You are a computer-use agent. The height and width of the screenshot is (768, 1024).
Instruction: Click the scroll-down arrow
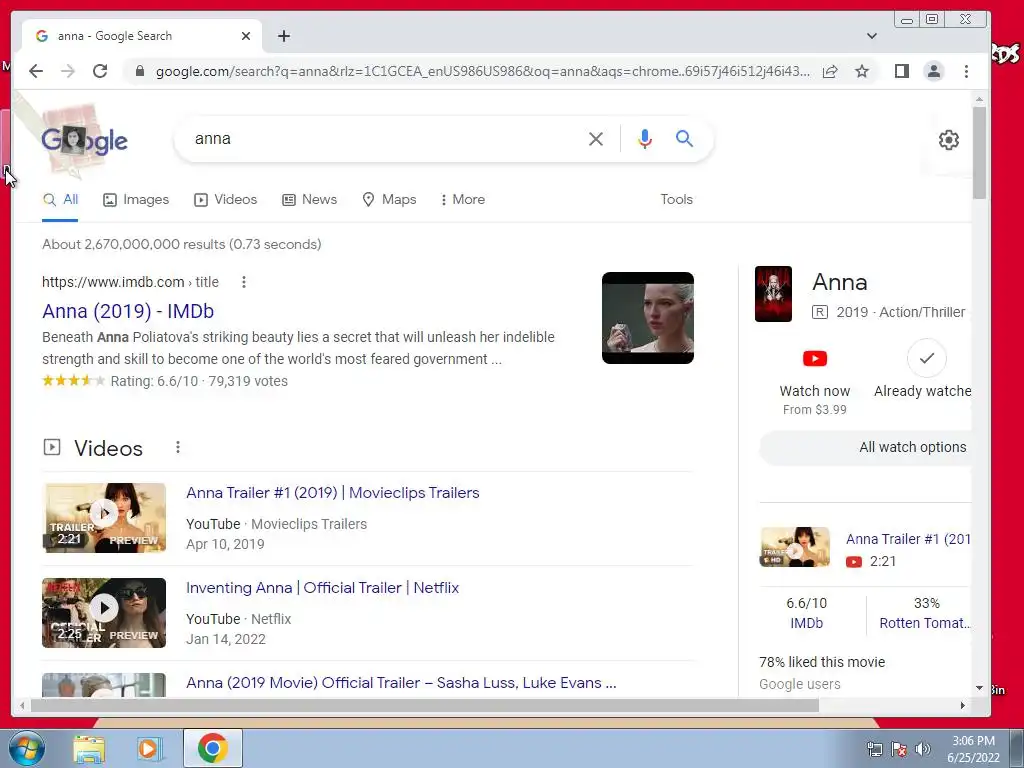click(x=979, y=688)
